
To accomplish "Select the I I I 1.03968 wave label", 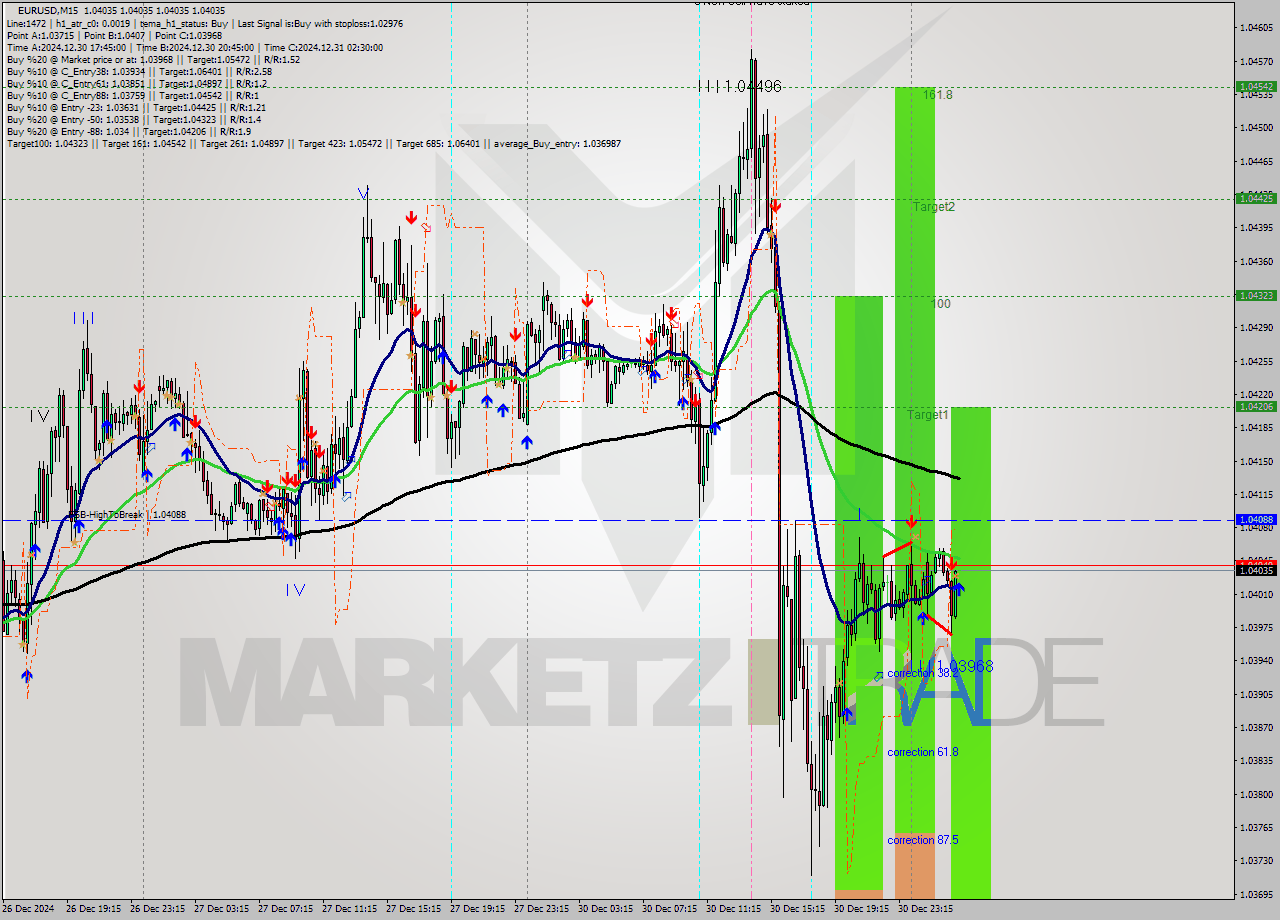I will click(955, 666).
